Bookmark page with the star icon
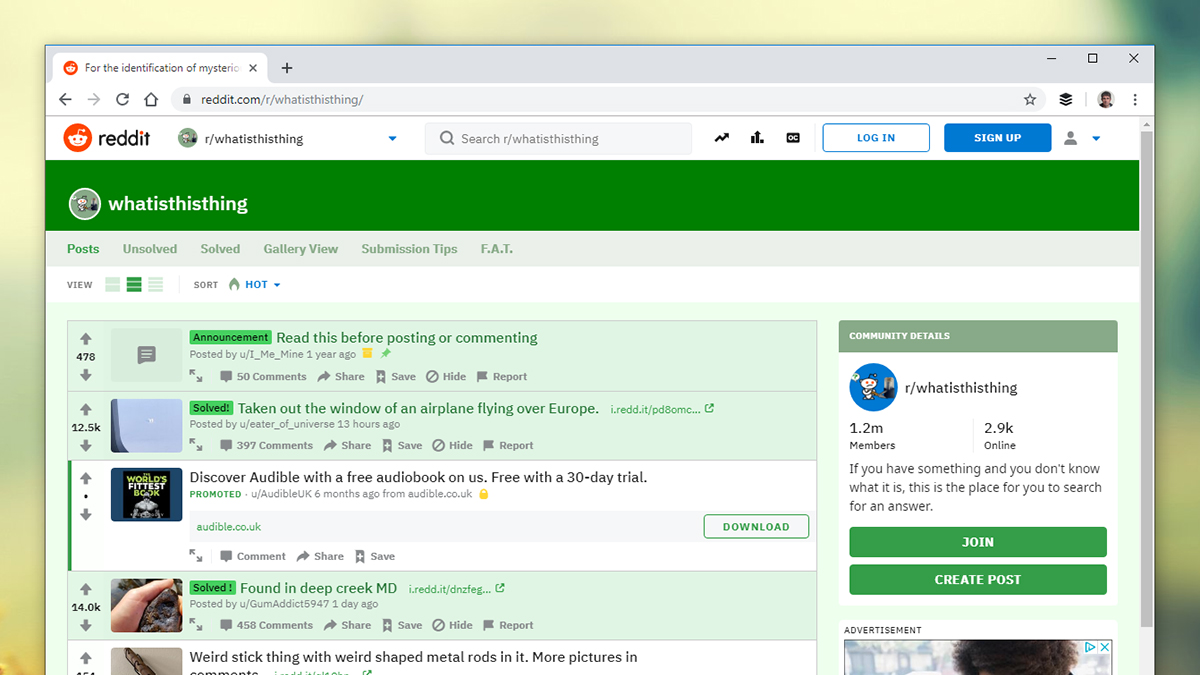This screenshot has height=675, width=1200. pyautogui.click(x=1030, y=99)
